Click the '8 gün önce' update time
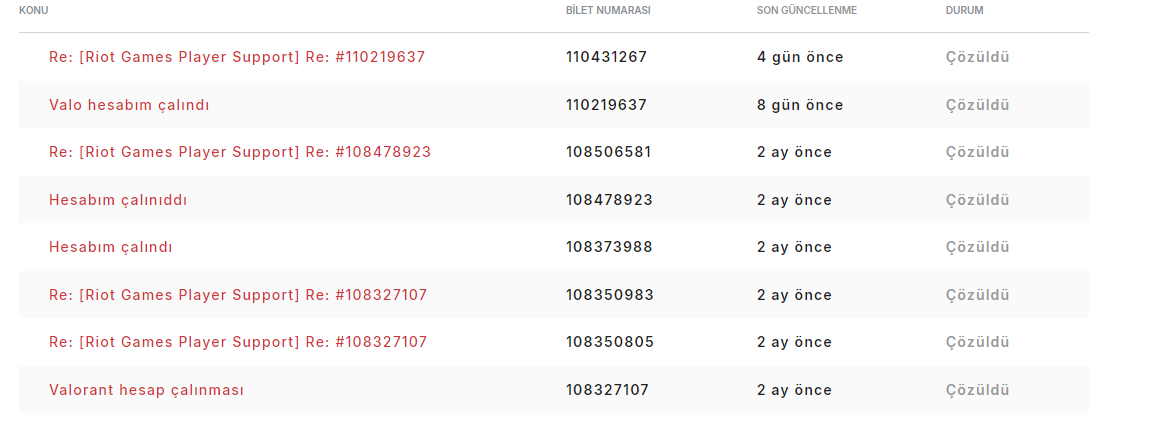This screenshot has height=442, width=1161. click(x=800, y=105)
